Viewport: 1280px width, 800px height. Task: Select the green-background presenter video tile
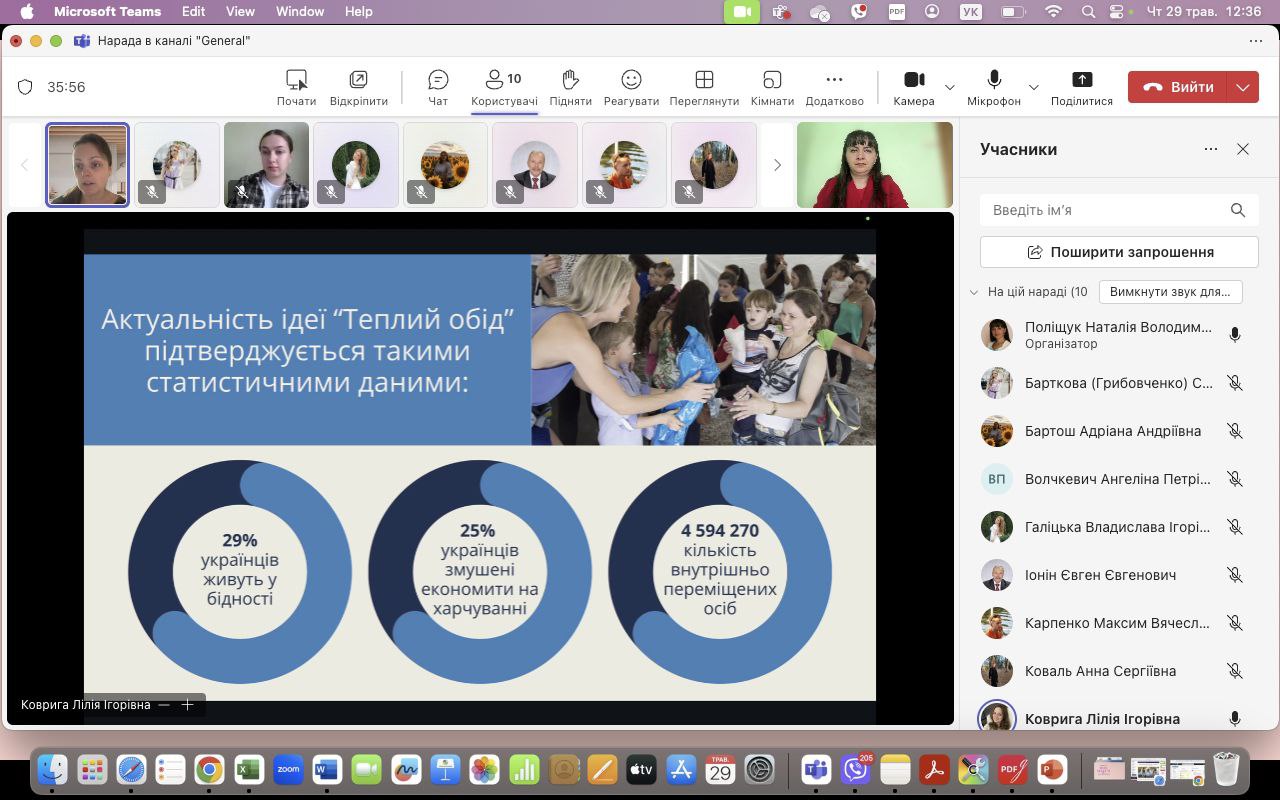point(875,165)
